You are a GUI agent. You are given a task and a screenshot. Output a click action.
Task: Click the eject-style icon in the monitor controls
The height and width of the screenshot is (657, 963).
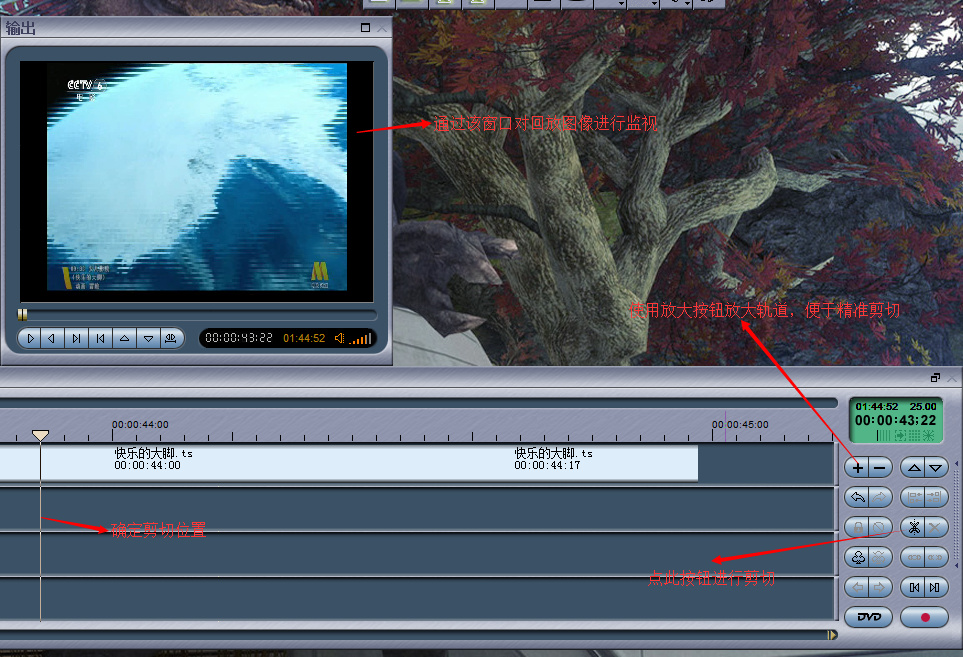(x=172, y=339)
